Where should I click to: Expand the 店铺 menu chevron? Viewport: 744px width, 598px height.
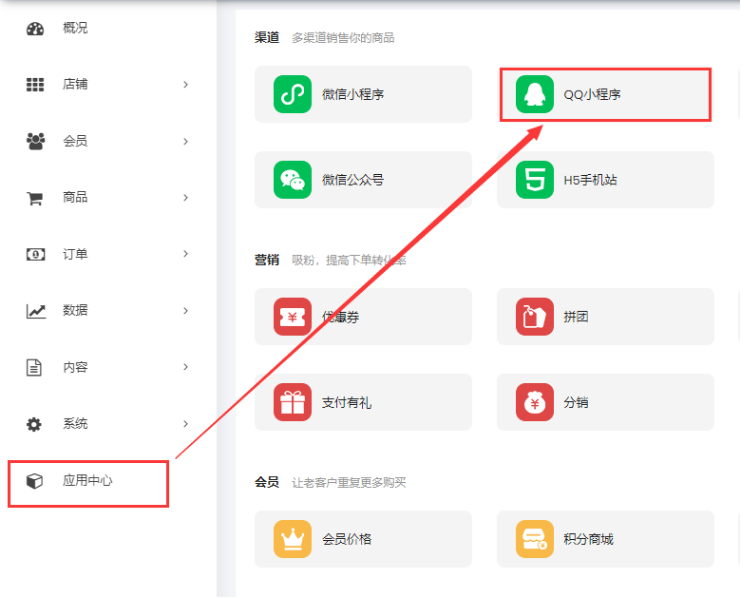pyautogui.click(x=186, y=85)
